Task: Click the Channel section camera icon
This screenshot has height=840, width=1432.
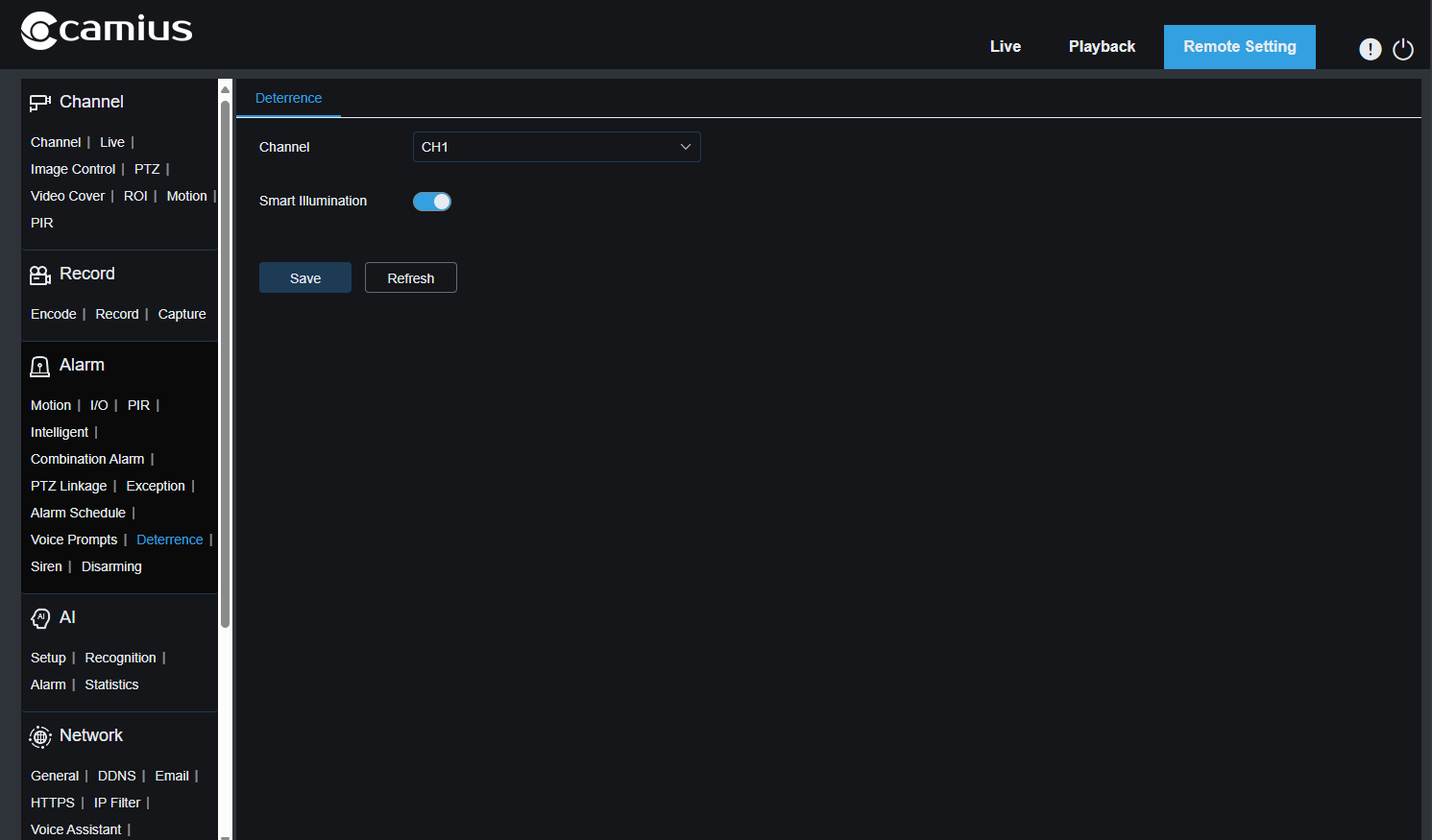Action: point(39,102)
